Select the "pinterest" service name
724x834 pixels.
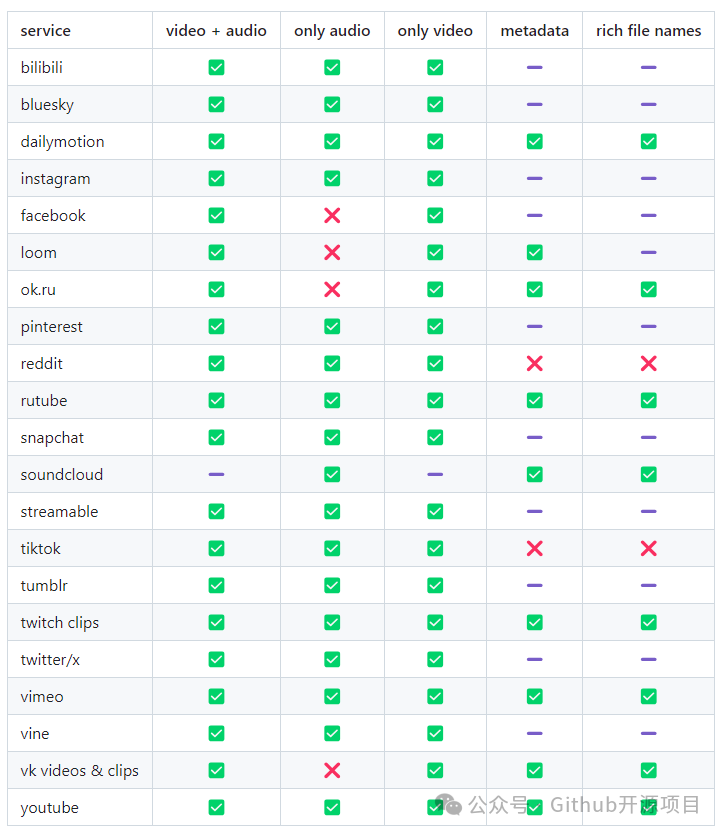(x=51, y=327)
